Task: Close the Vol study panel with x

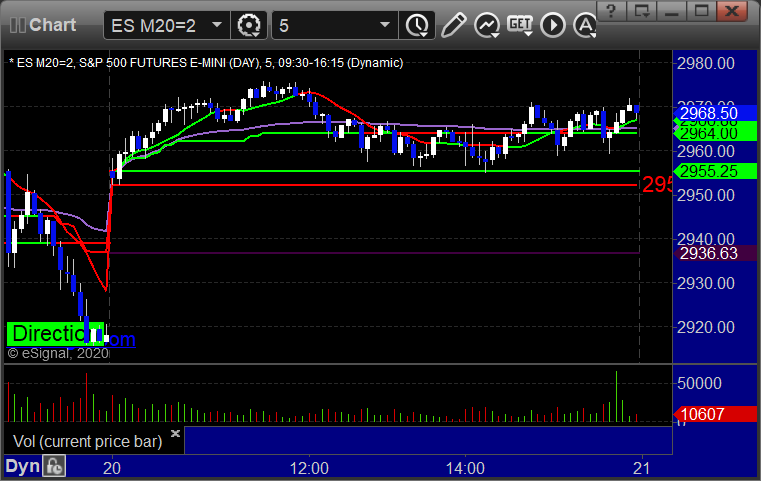Action: (175, 433)
